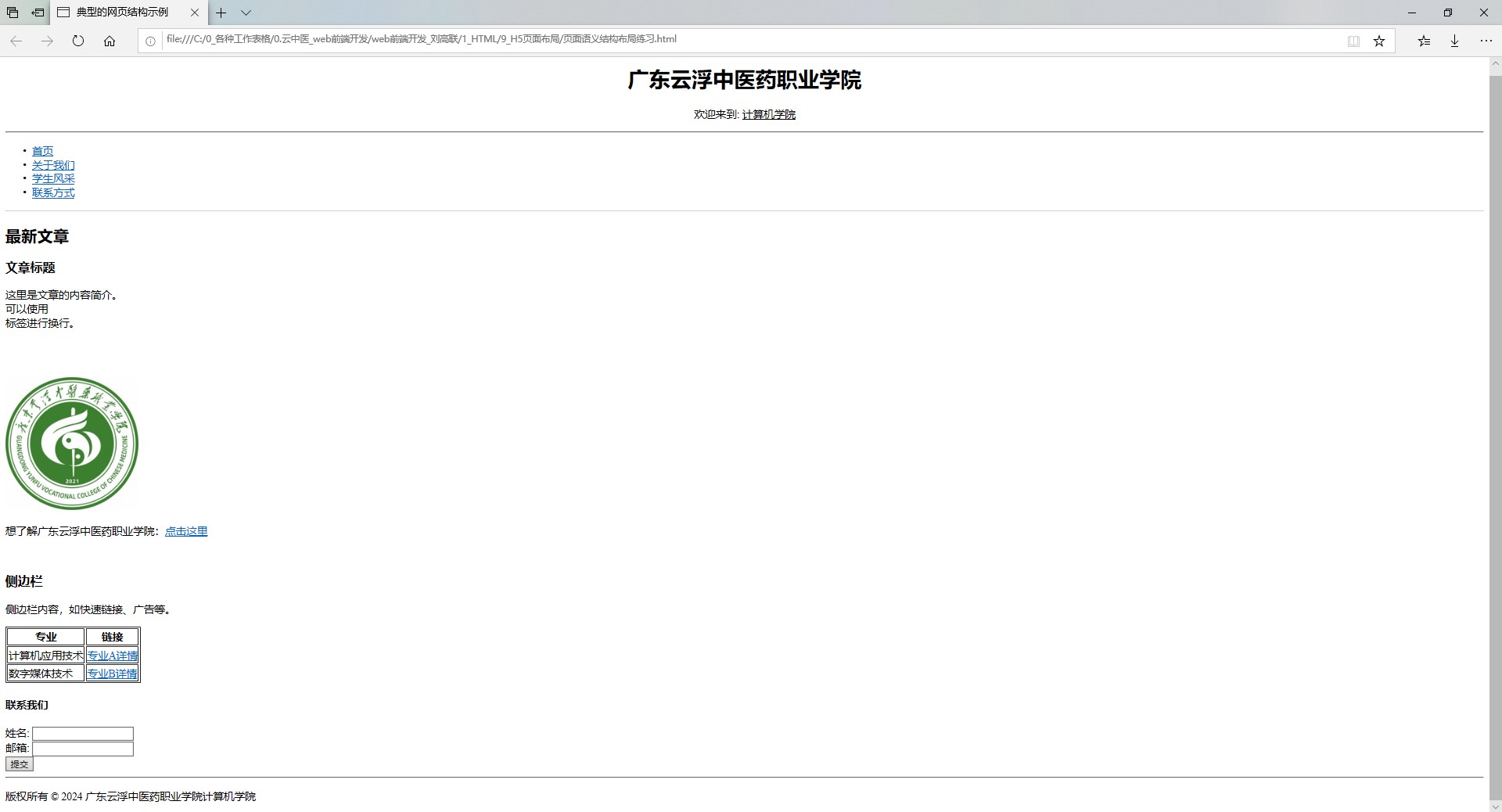Open the 学生风采 navigation link
This screenshot has width=1502, height=812.
tap(53, 178)
